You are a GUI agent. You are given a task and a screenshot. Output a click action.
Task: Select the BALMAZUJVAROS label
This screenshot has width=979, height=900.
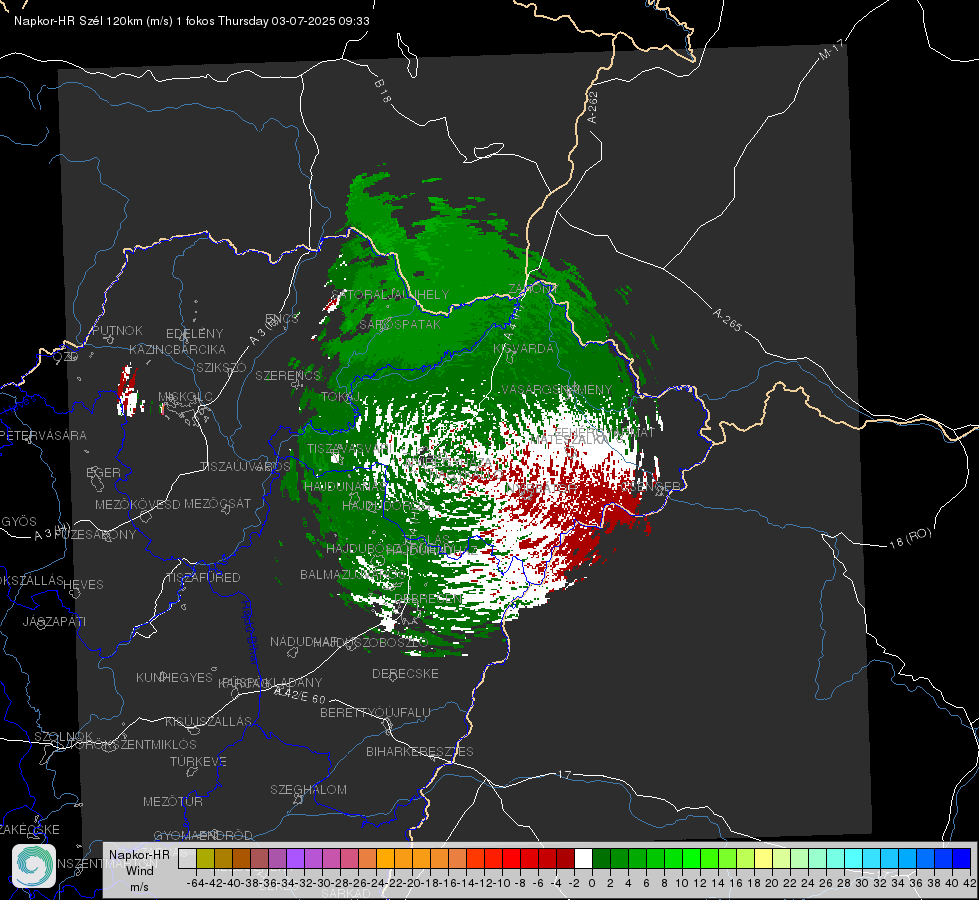(353, 574)
